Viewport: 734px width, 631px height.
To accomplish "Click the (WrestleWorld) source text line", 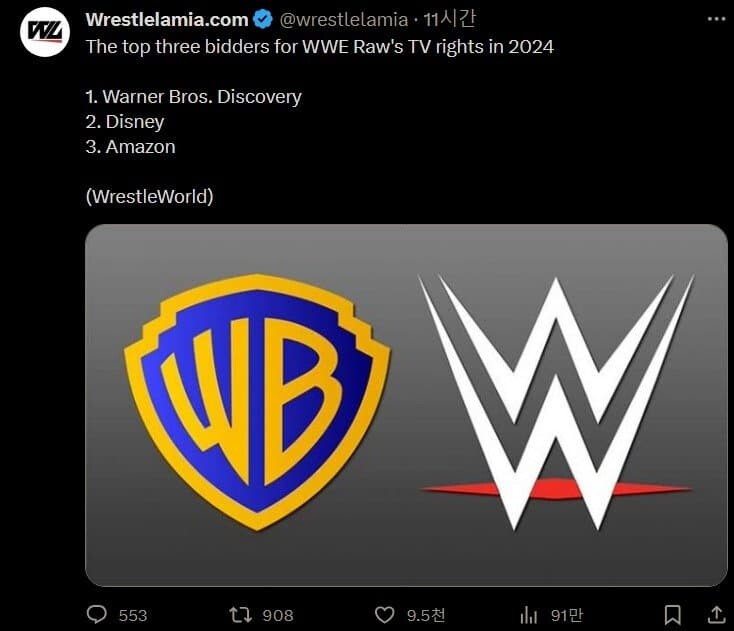I will [x=149, y=197].
